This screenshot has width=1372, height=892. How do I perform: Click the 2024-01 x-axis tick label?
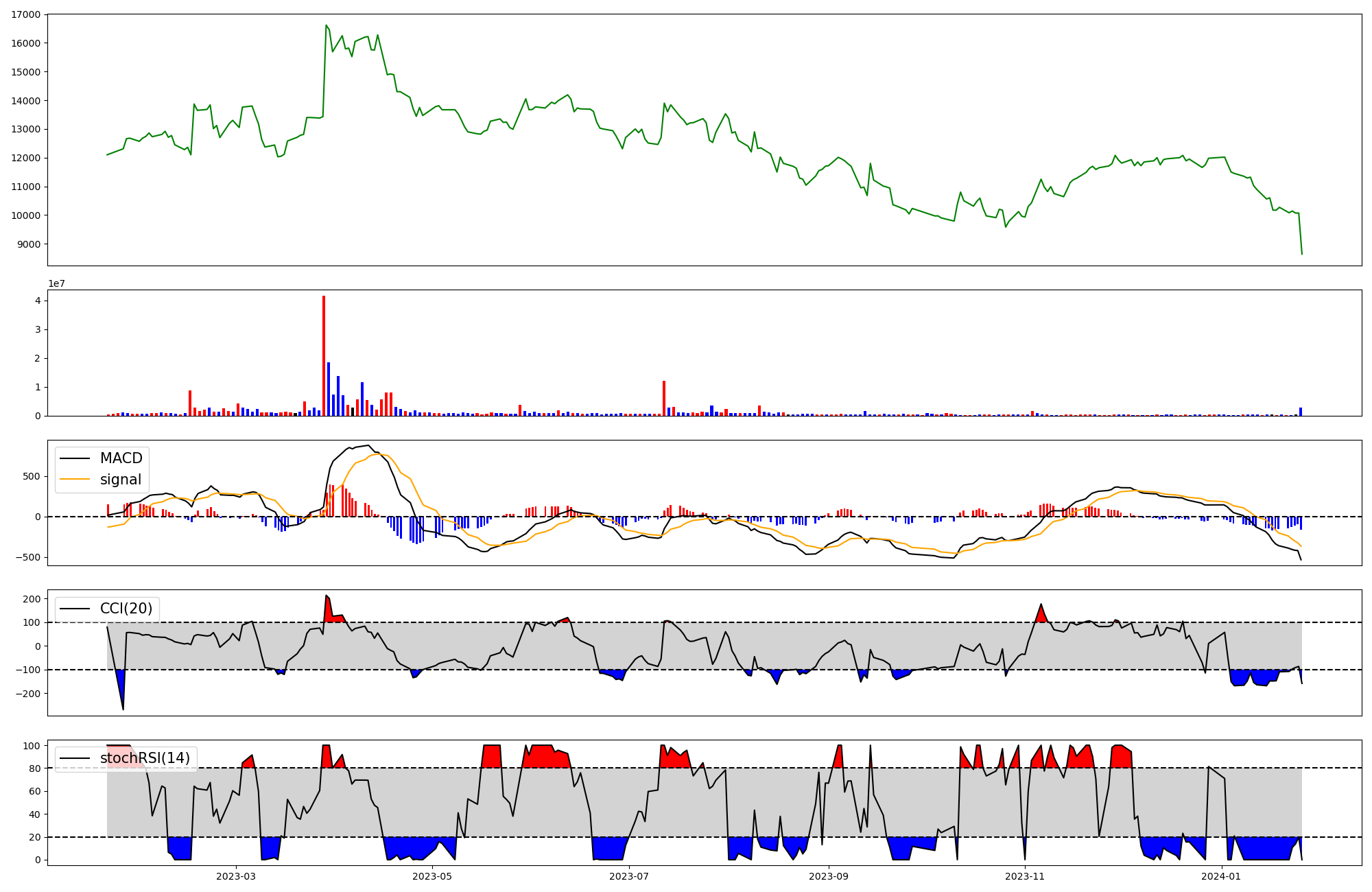click(1222, 876)
